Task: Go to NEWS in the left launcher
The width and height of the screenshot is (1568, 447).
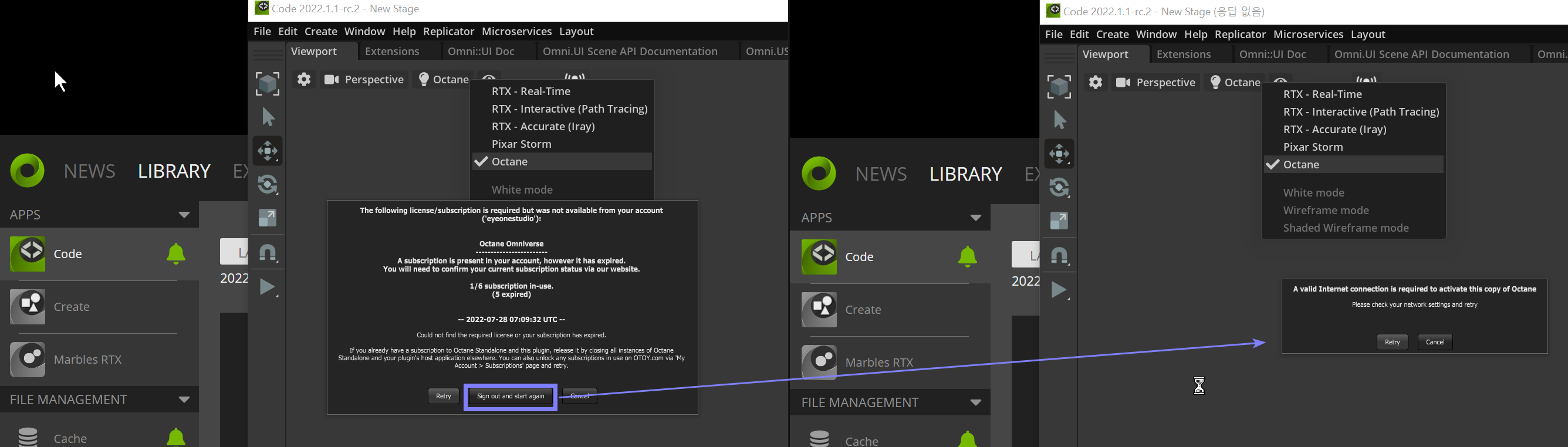Action: pos(89,171)
